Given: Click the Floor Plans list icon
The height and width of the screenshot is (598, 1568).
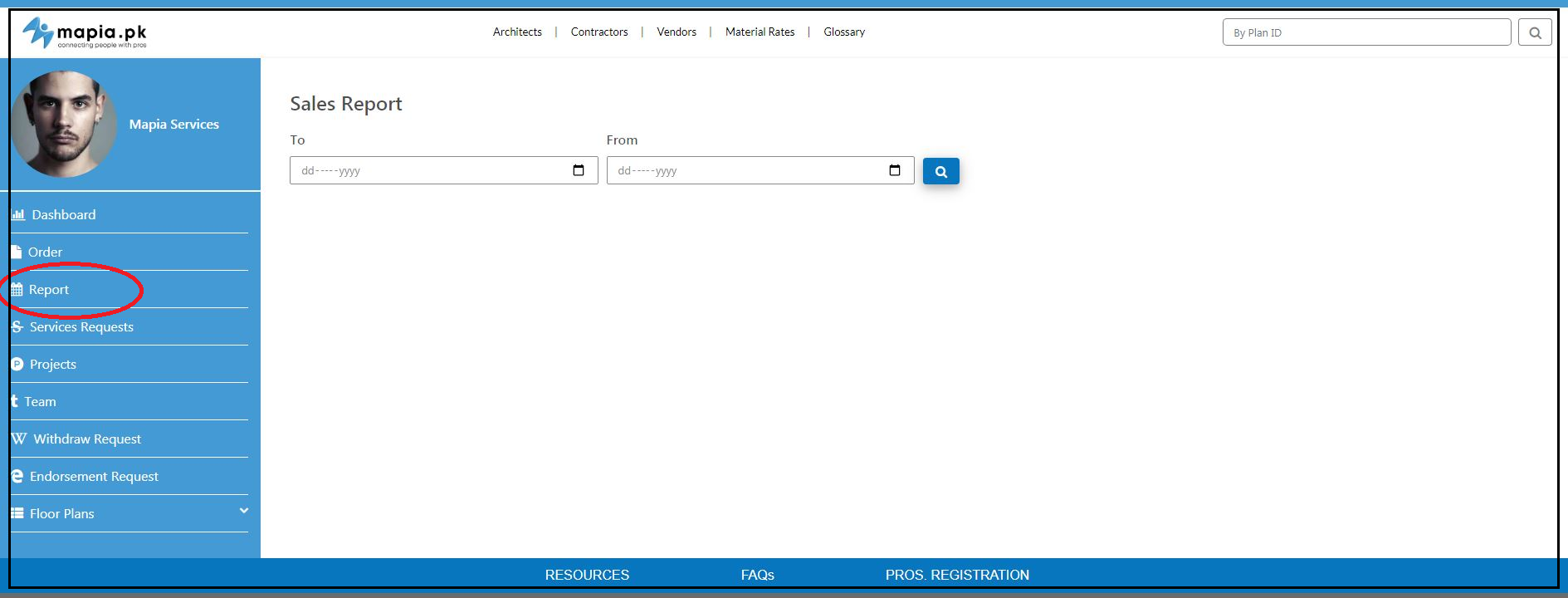Looking at the screenshot, I should pos(17,513).
